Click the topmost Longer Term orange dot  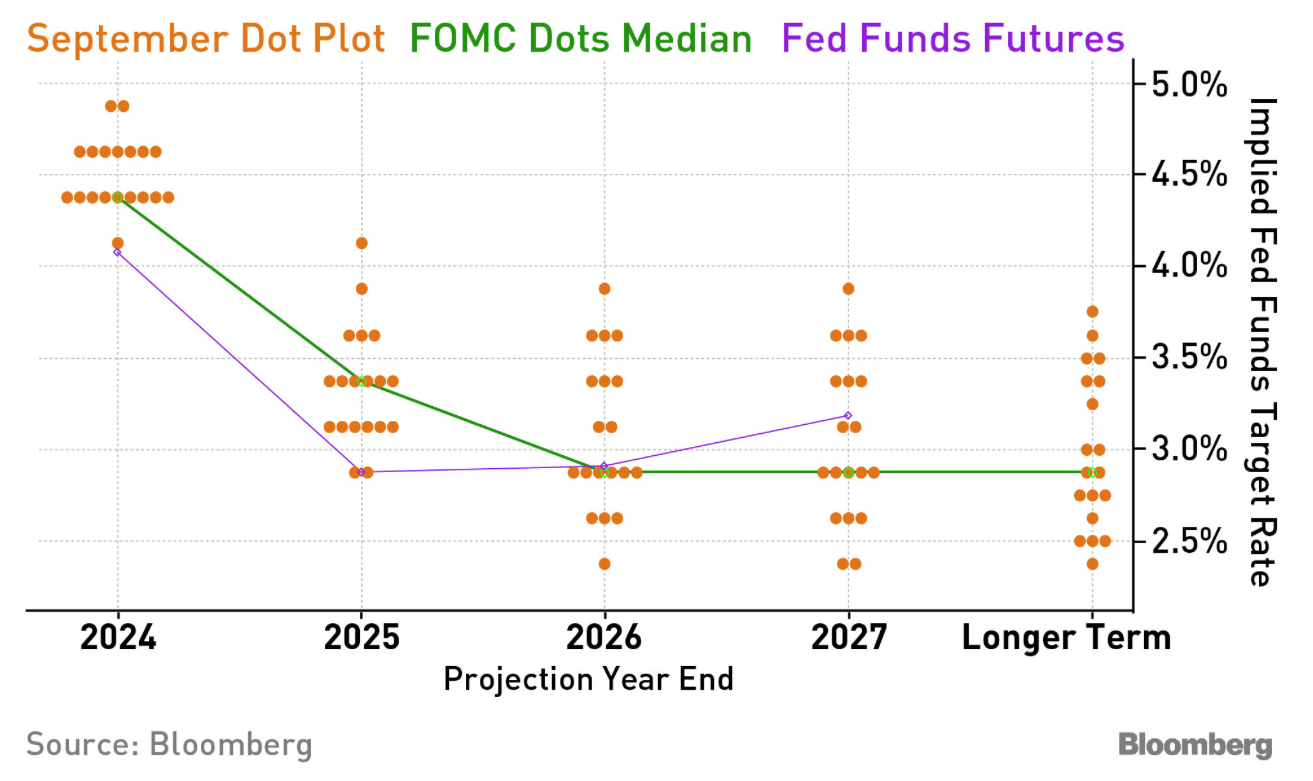click(1092, 312)
